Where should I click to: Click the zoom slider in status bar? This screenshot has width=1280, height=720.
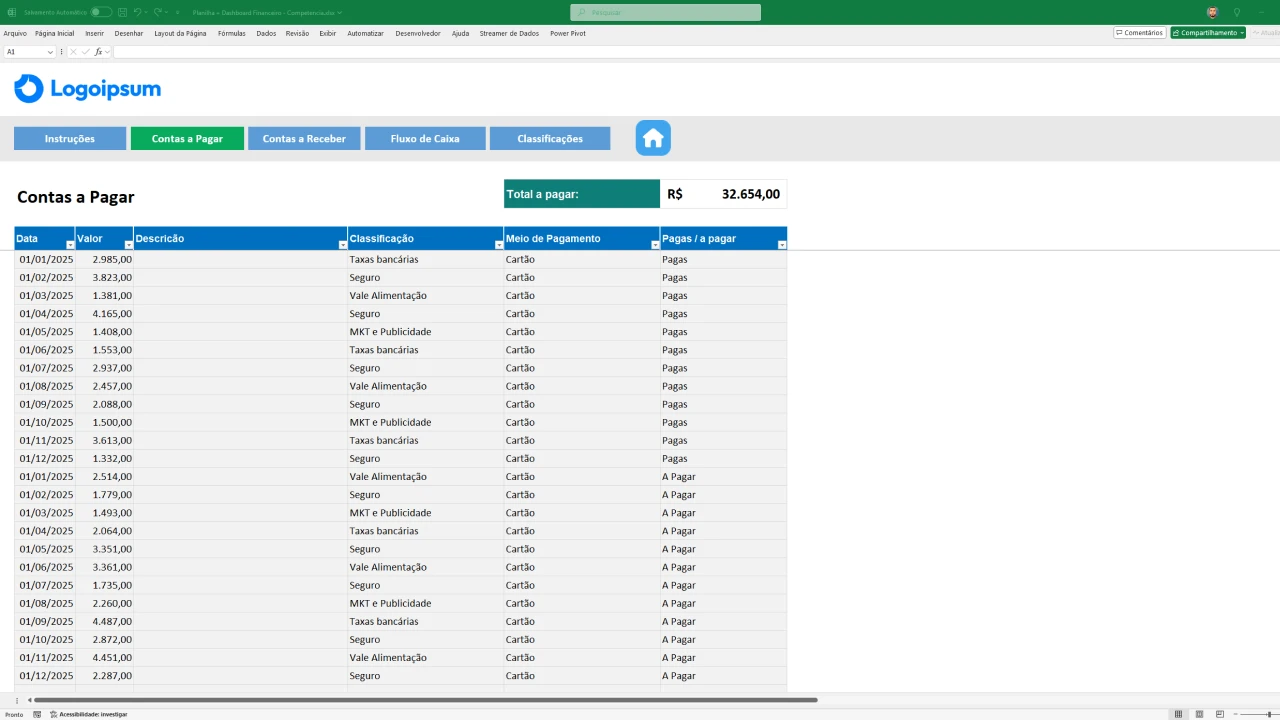[1255, 714]
